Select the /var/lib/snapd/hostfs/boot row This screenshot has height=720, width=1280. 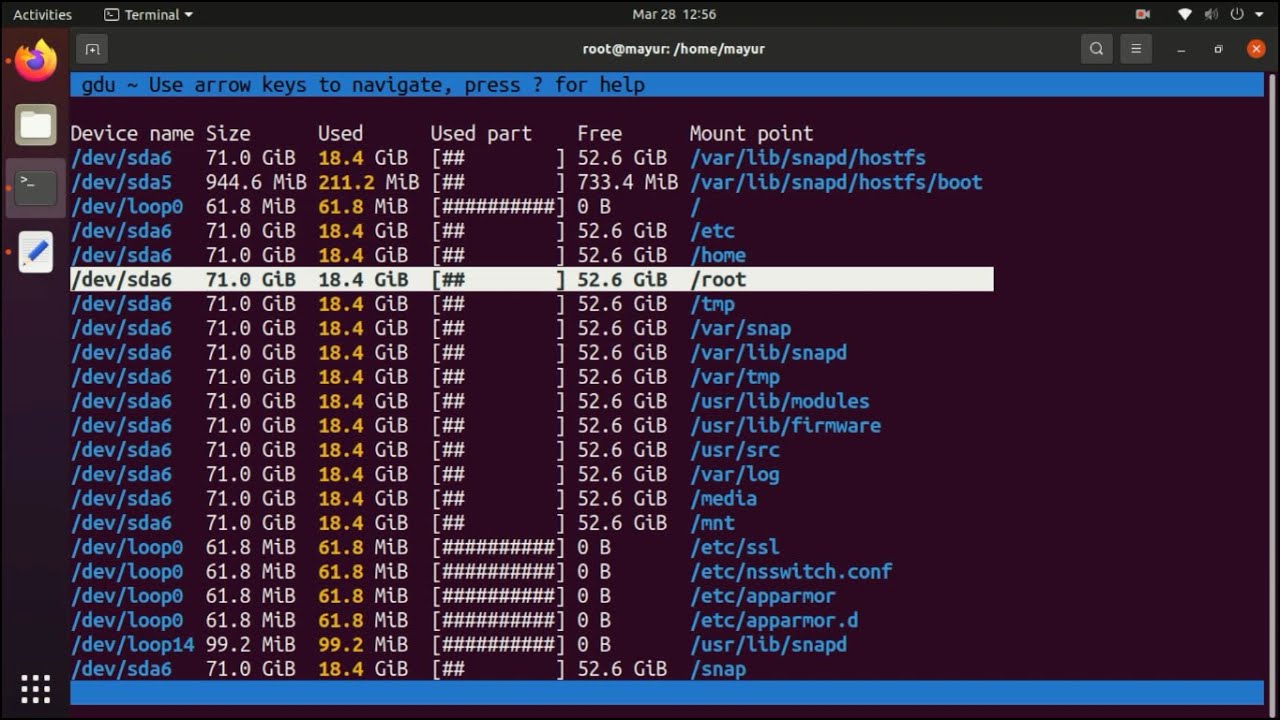(x=835, y=182)
